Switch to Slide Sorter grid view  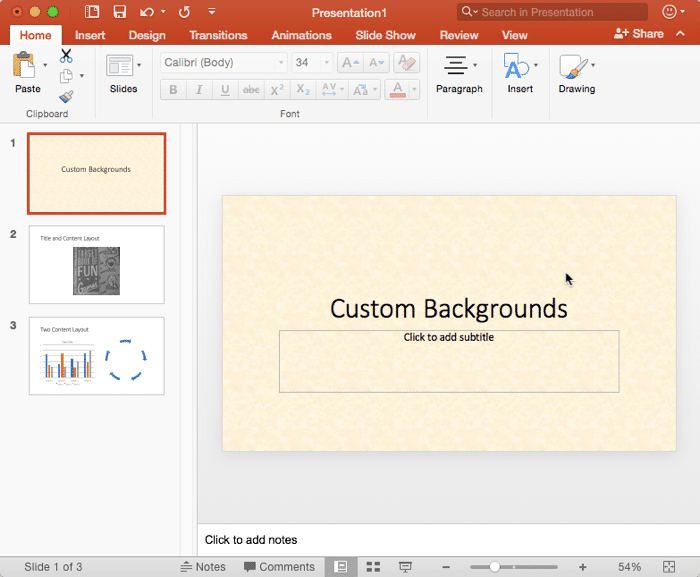(373, 567)
